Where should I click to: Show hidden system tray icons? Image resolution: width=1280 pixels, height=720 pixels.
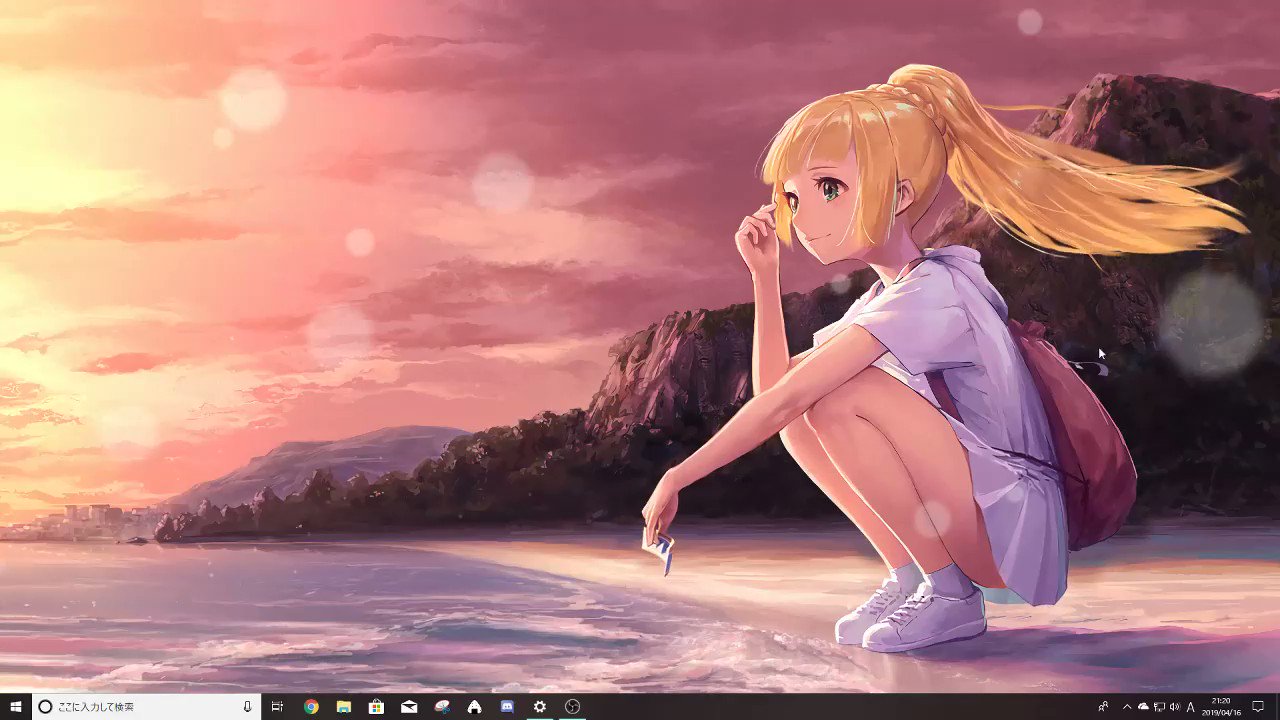[1127, 706]
